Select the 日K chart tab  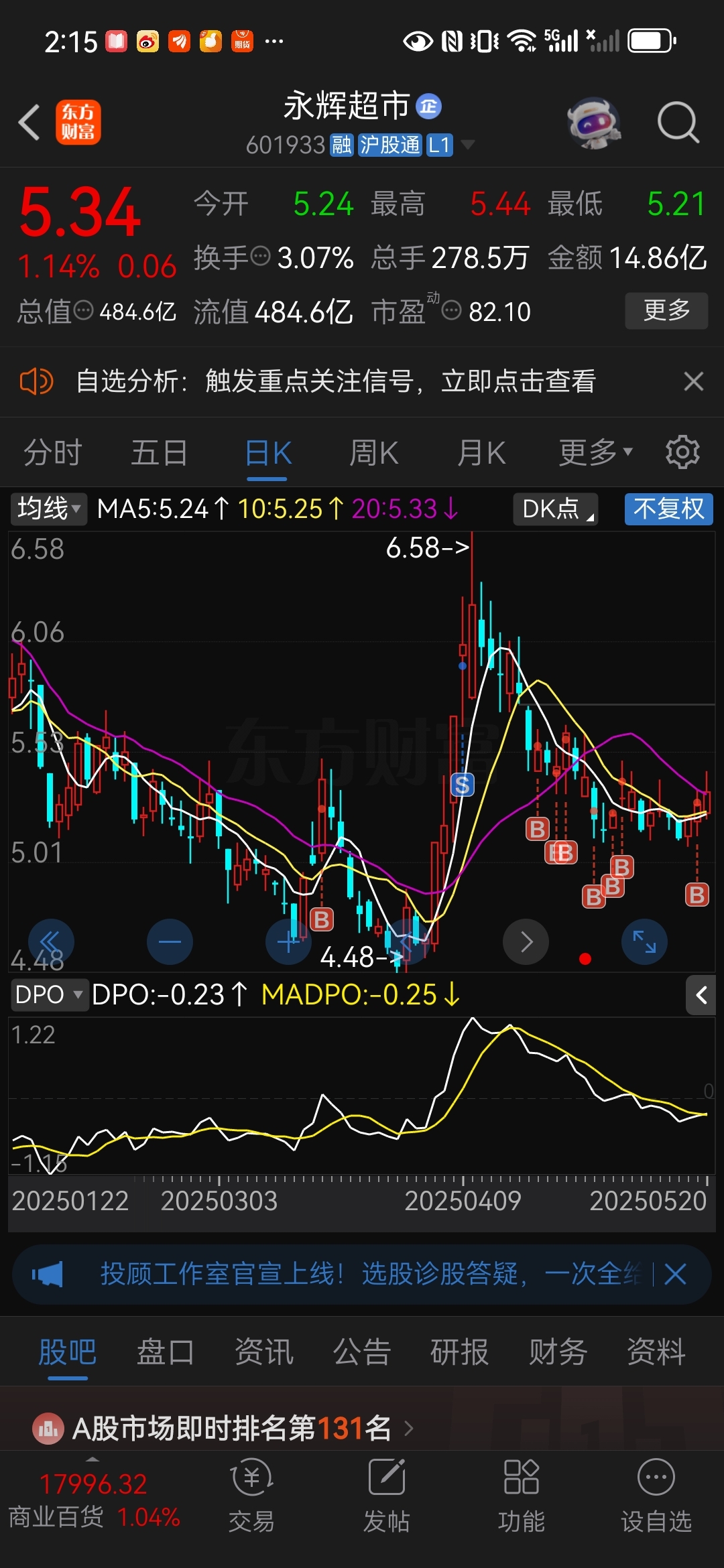(267, 453)
